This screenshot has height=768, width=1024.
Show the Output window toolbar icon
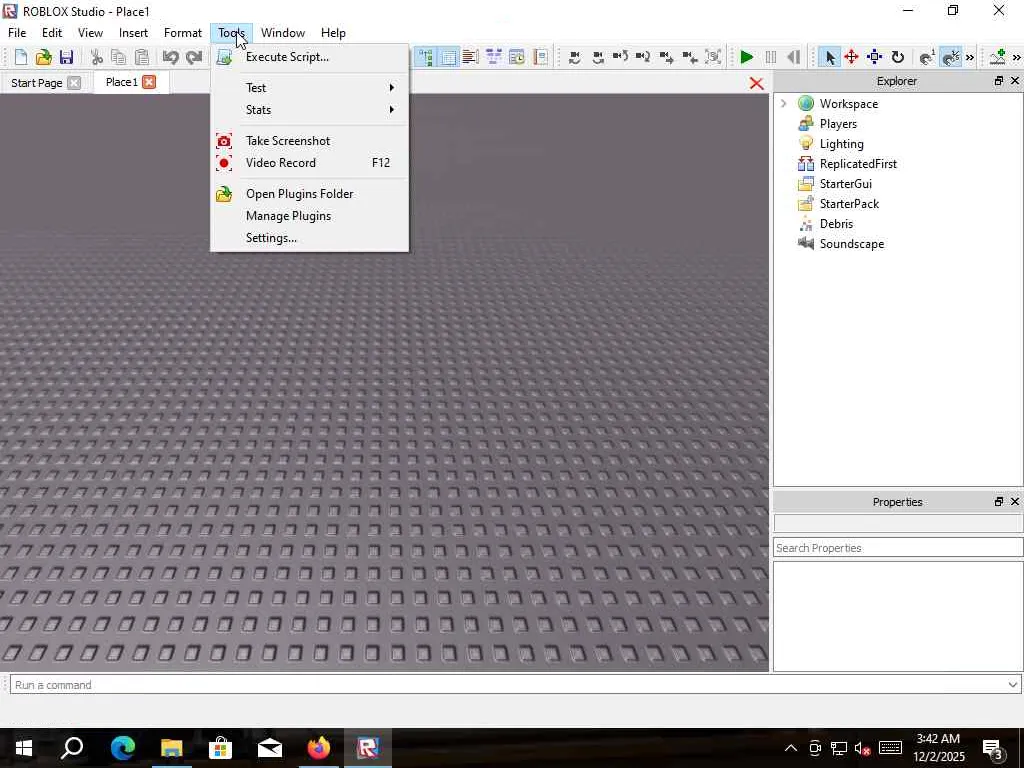pyautogui.click(x=471, y=57)
